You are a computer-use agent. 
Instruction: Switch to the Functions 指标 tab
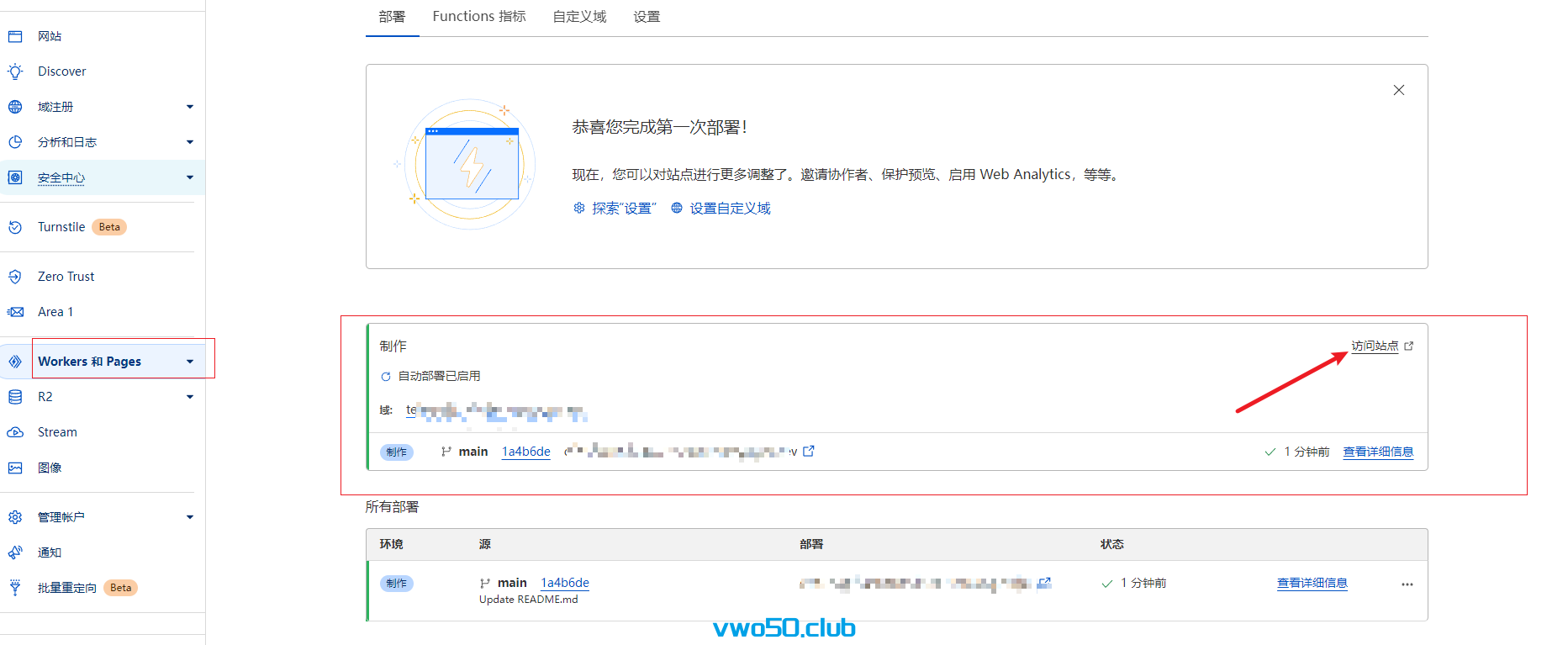coord(479,17)
